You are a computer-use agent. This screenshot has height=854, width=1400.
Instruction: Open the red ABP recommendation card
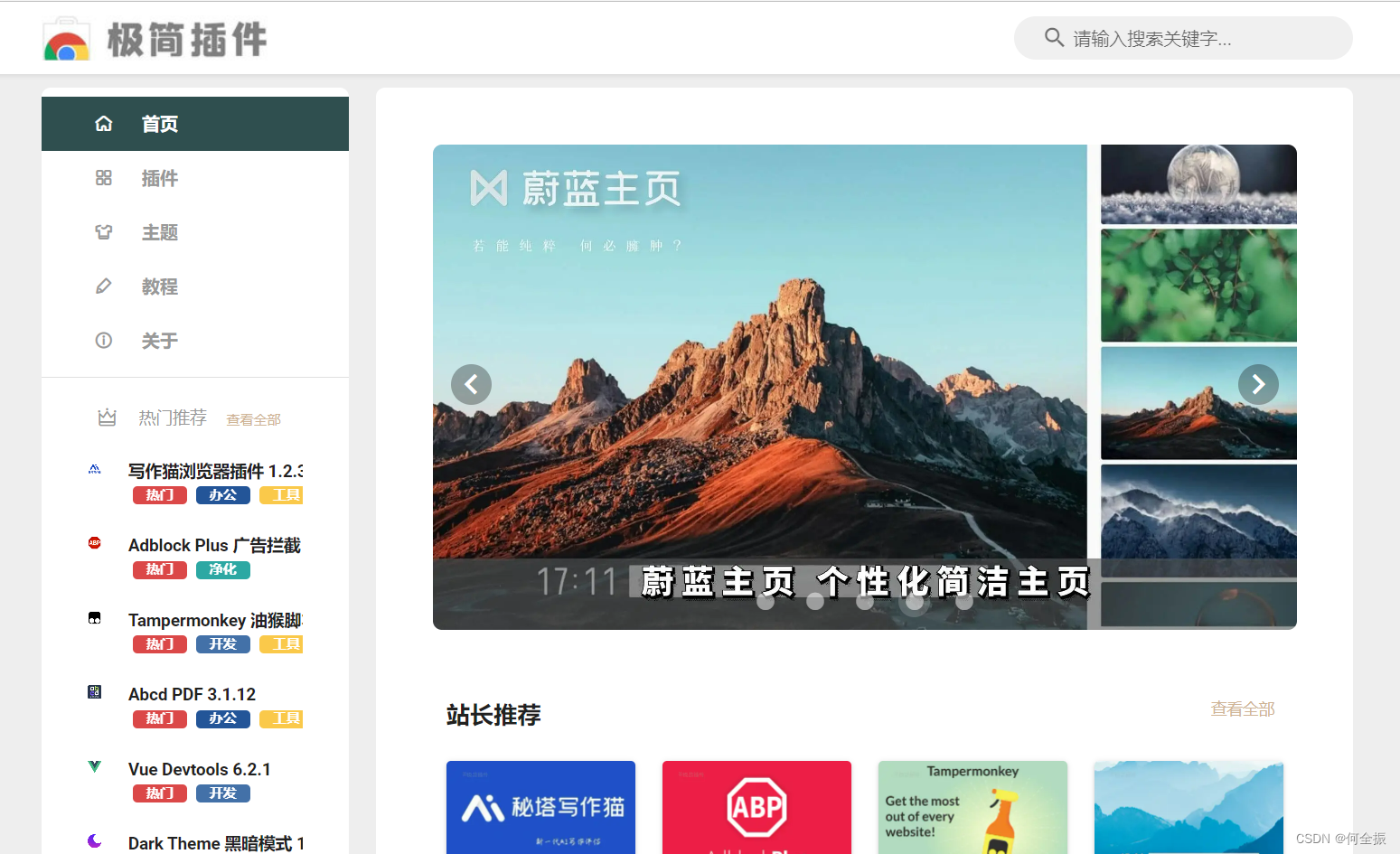coord(756,807)
